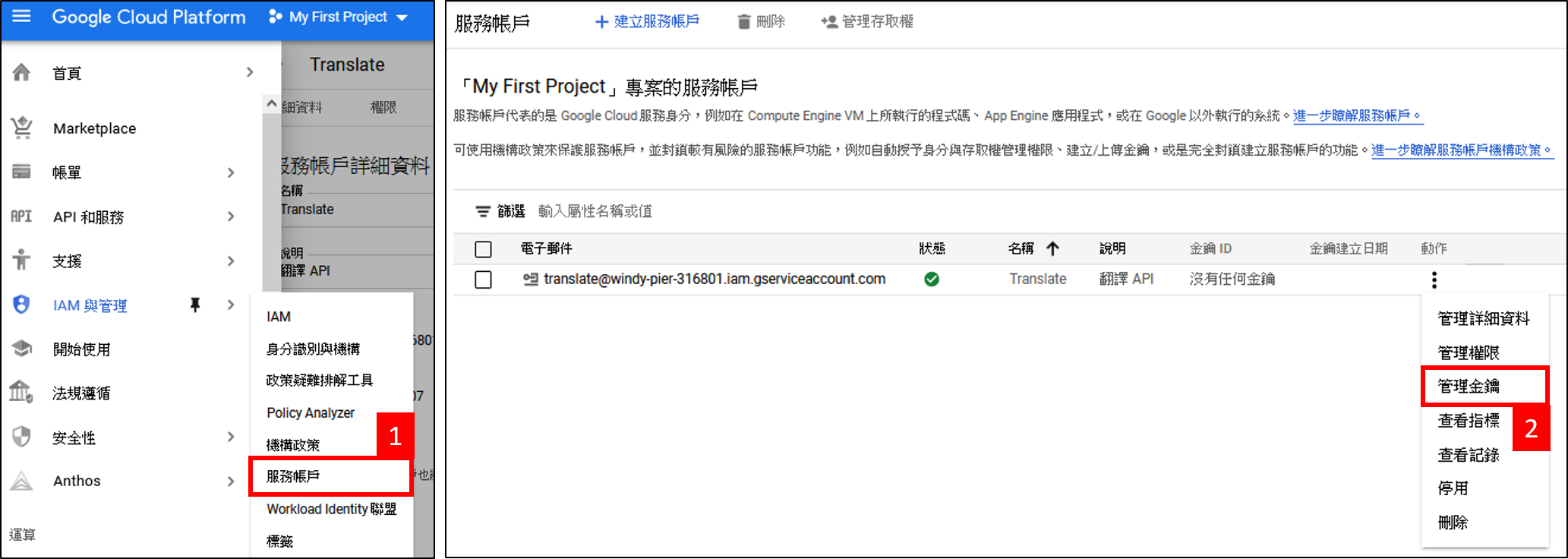Click the 建立服務帳戶 create button
This screenshot has height=559, width=1568.
pyautogui.click(x=647, y=21)
